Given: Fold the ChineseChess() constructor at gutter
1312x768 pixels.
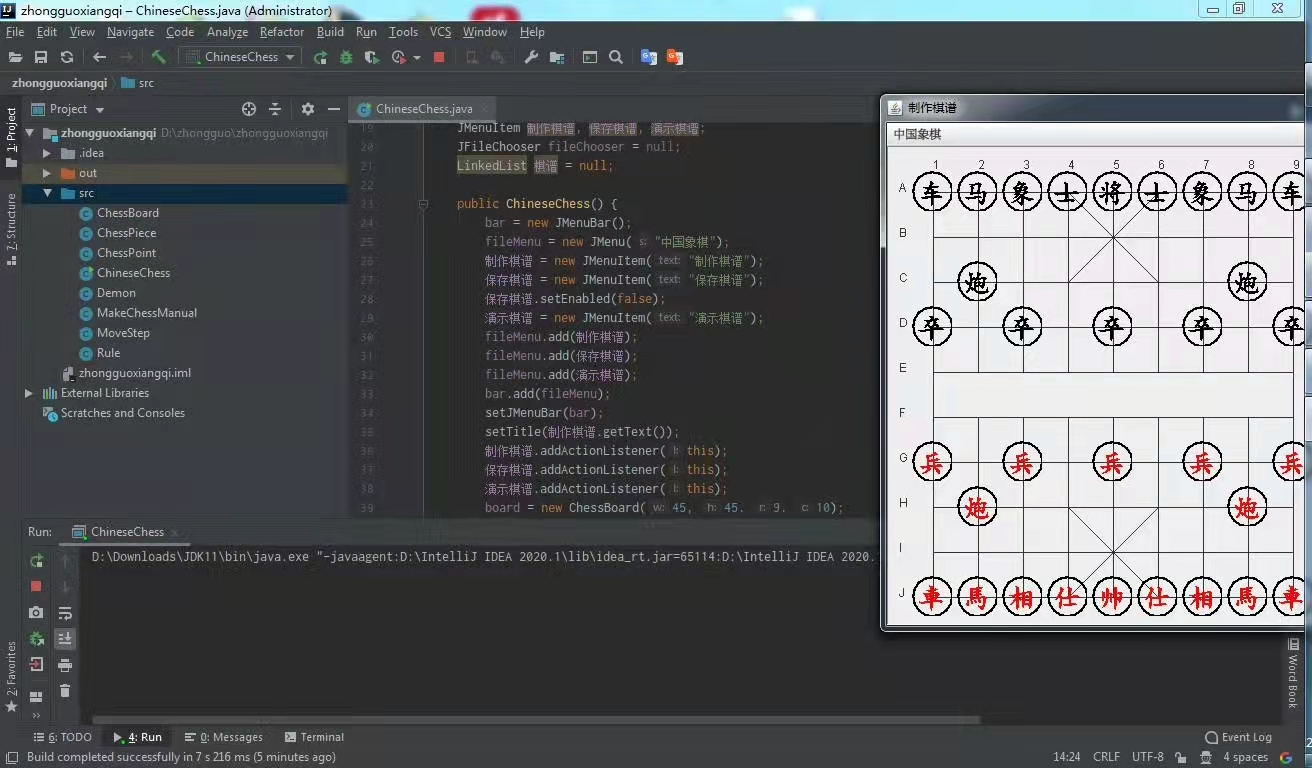Looking at the screenshot, I should point(423,204).
